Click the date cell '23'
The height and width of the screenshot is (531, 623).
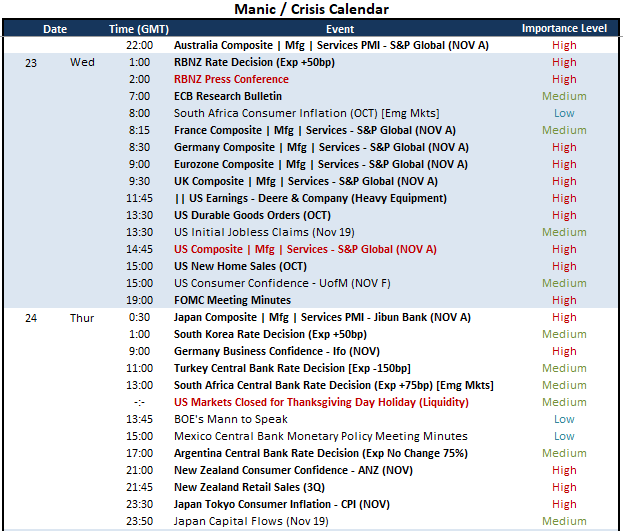click(x=31, y=63)
